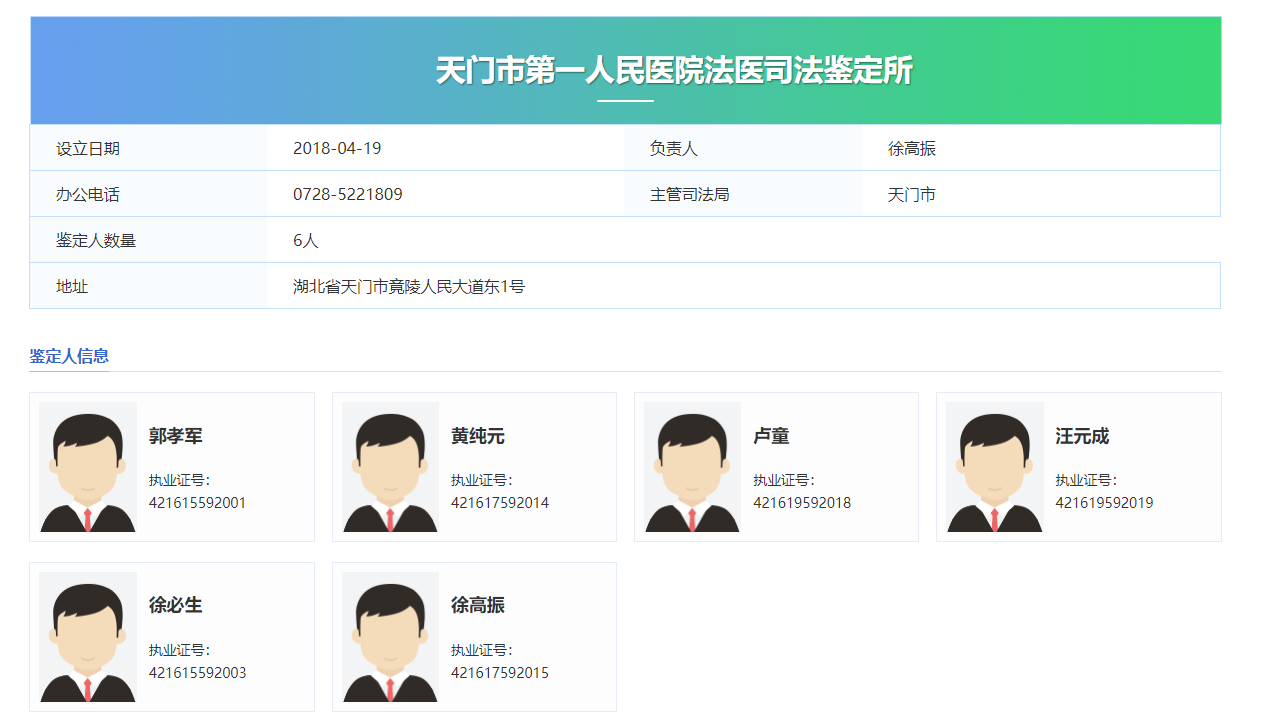Click the 设立日期 label
Viewport: 1279px width, 727px height.
(88, 148)
